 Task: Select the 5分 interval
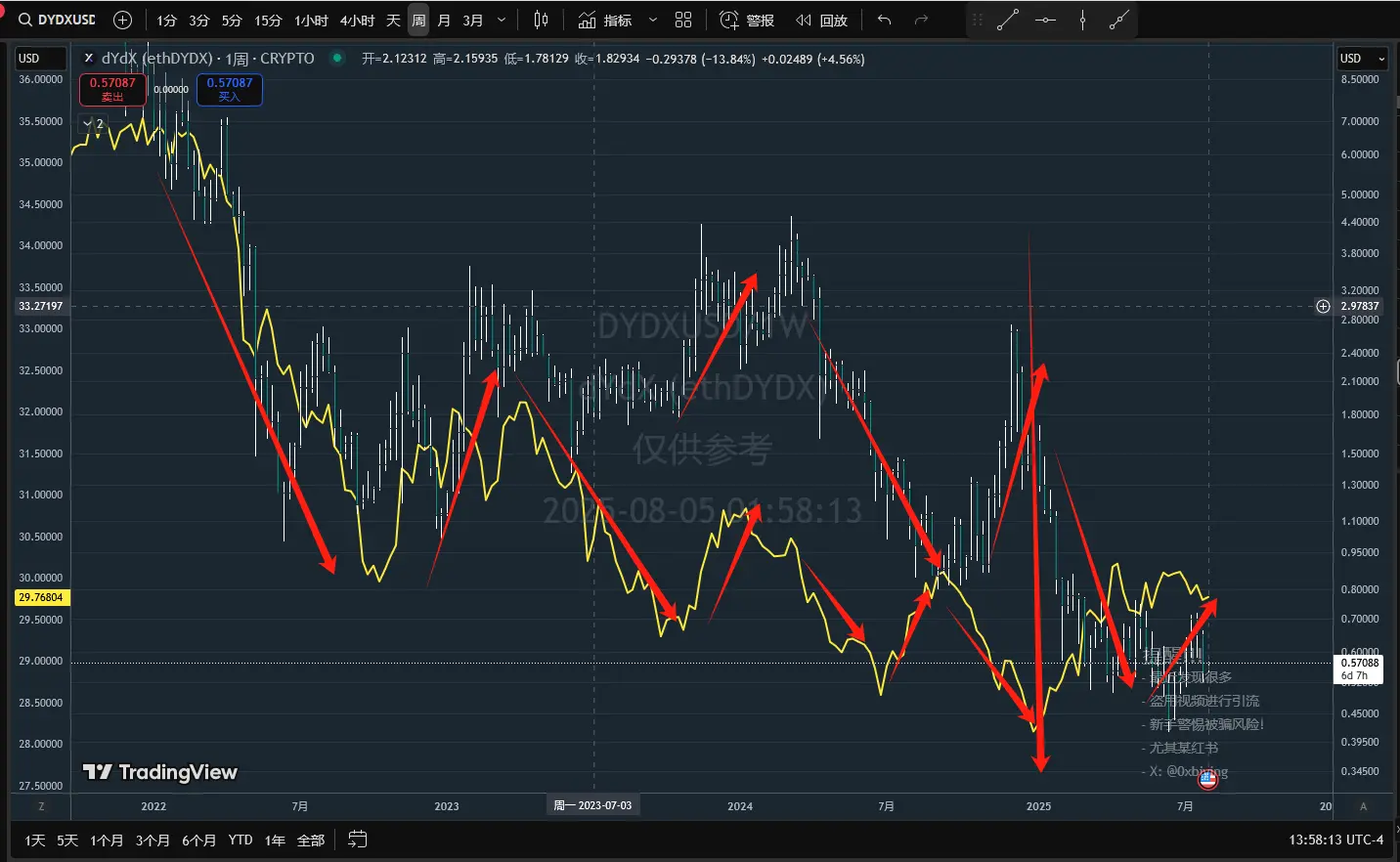coord(232,20)
